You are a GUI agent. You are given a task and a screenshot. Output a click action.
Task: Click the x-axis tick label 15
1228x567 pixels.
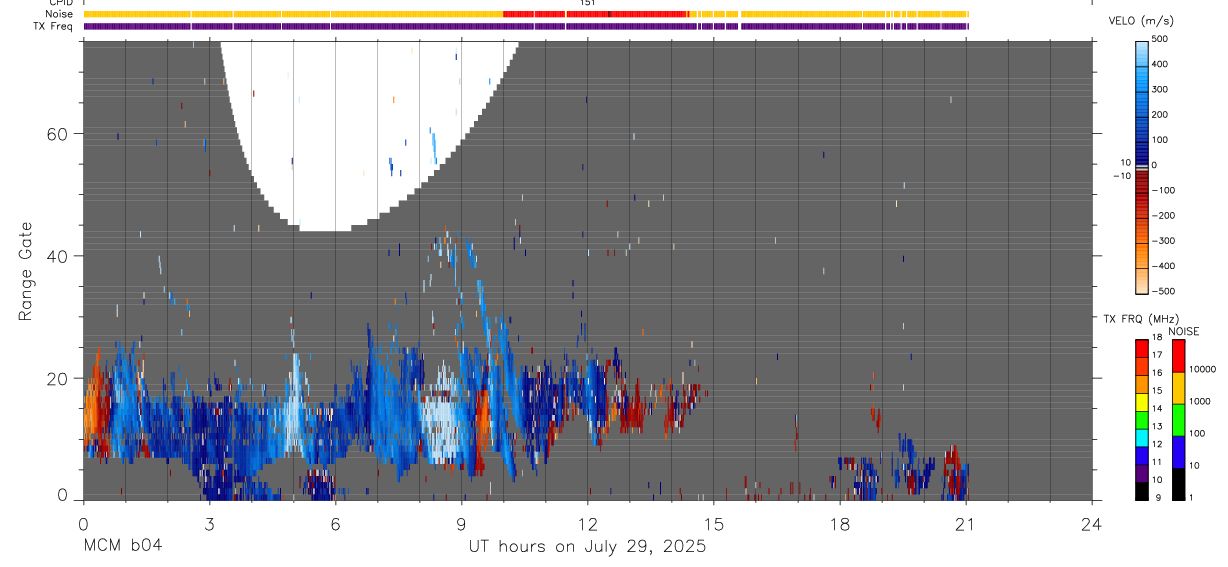tap(713, 524)
